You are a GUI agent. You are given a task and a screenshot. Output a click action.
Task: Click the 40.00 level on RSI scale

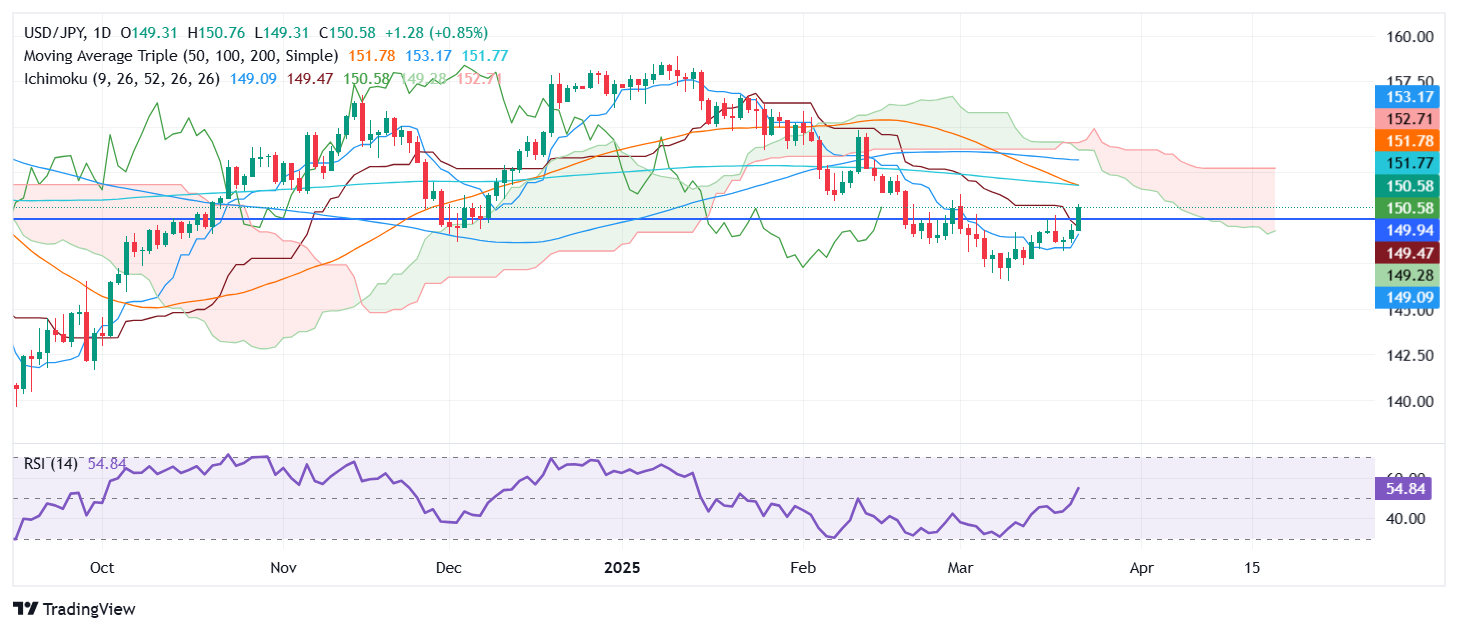point(1405,518)
